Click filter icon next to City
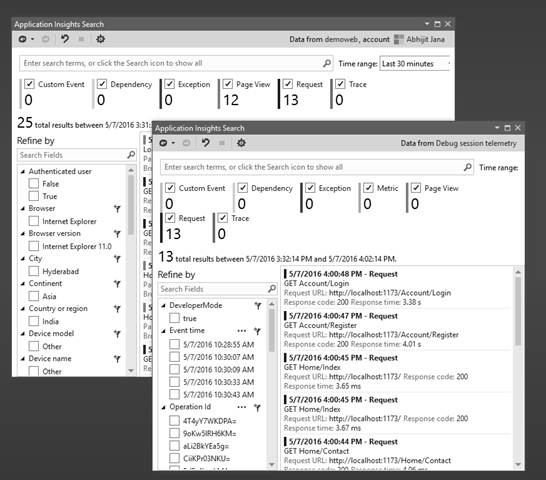Viewport: 546px width, 480px height. (117, 259)
